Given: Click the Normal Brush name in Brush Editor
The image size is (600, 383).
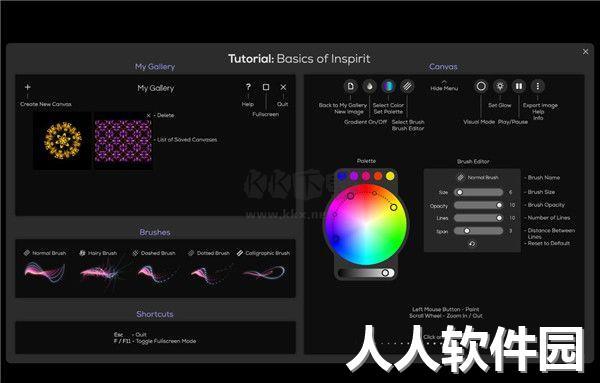Looking at the screenshot, I should [x=483, y=178].
